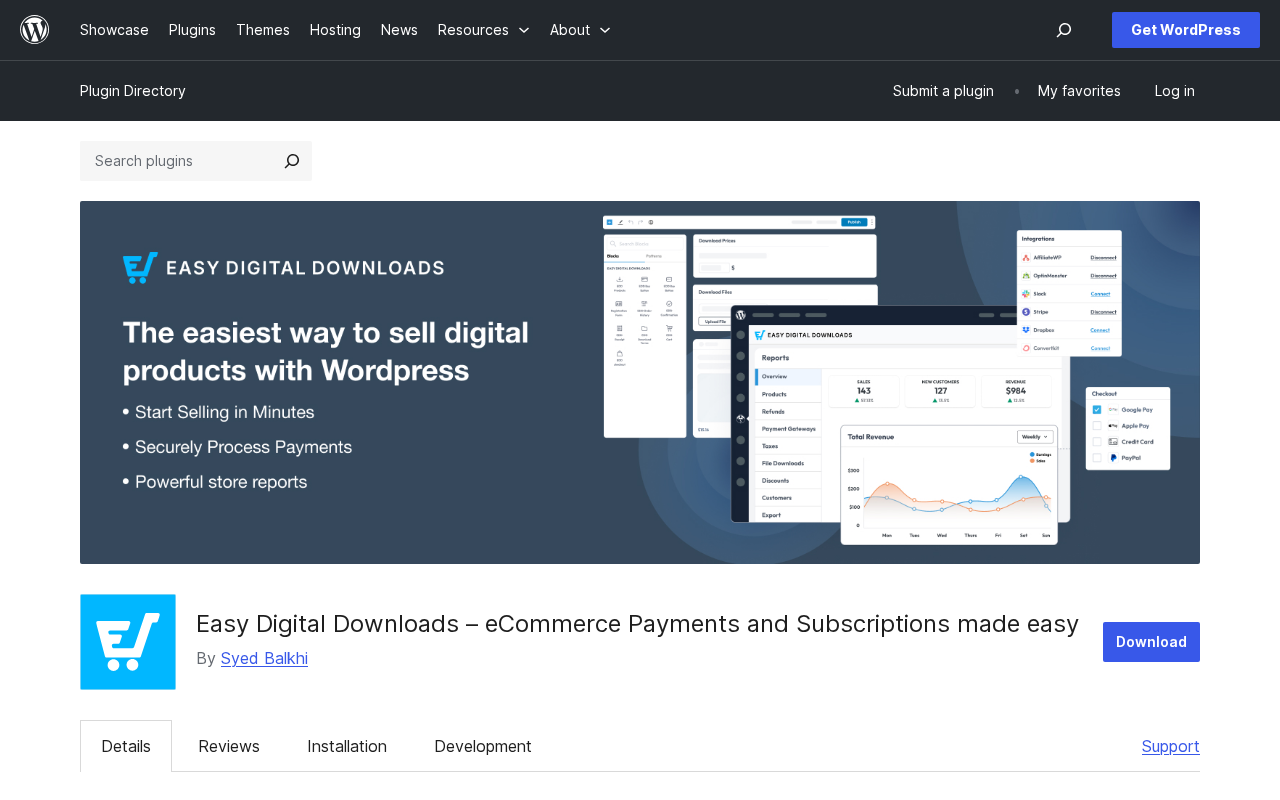Switch to the Development tab
1280x800 pixels.
point(483,746)
